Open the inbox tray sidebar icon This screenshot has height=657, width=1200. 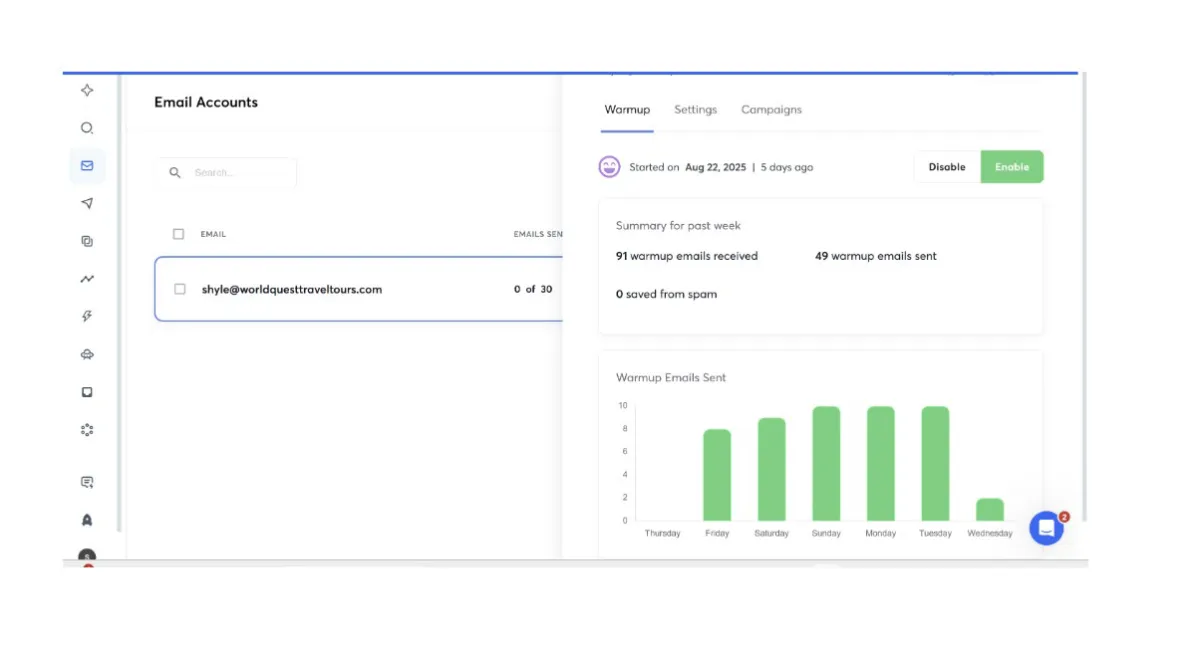[x=87, y=392]
